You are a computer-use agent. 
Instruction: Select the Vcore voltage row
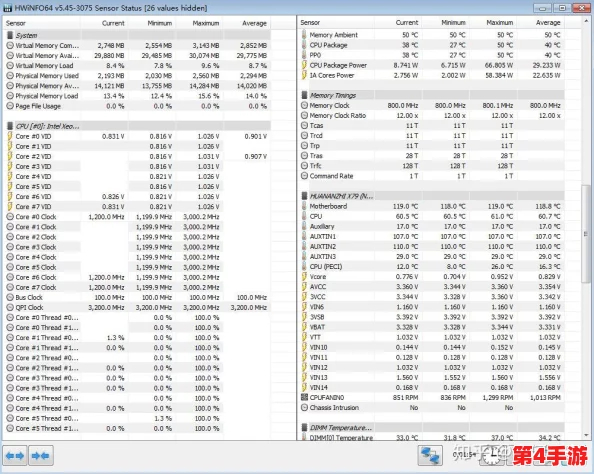point(432,277)
